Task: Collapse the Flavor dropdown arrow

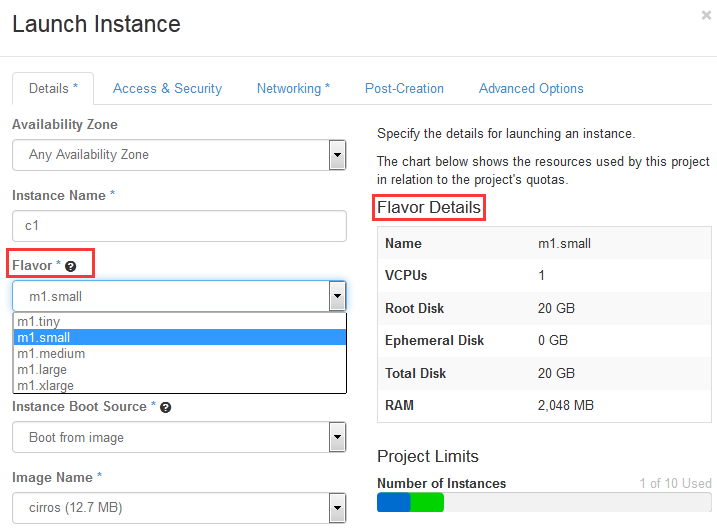Action: (x=337, y=296)
